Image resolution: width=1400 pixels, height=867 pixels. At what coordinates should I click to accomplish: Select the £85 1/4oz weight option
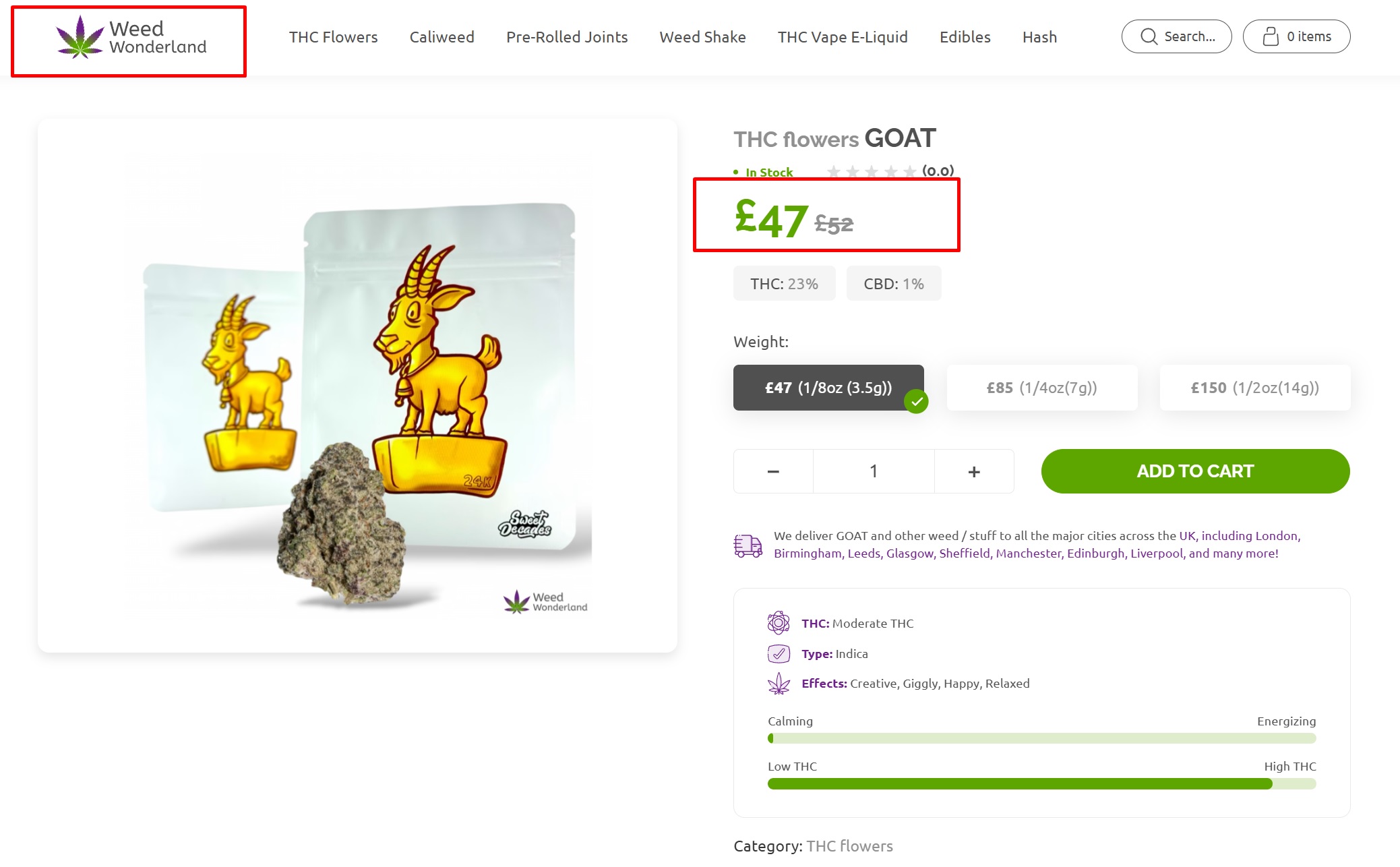(x=1042, y=388)
